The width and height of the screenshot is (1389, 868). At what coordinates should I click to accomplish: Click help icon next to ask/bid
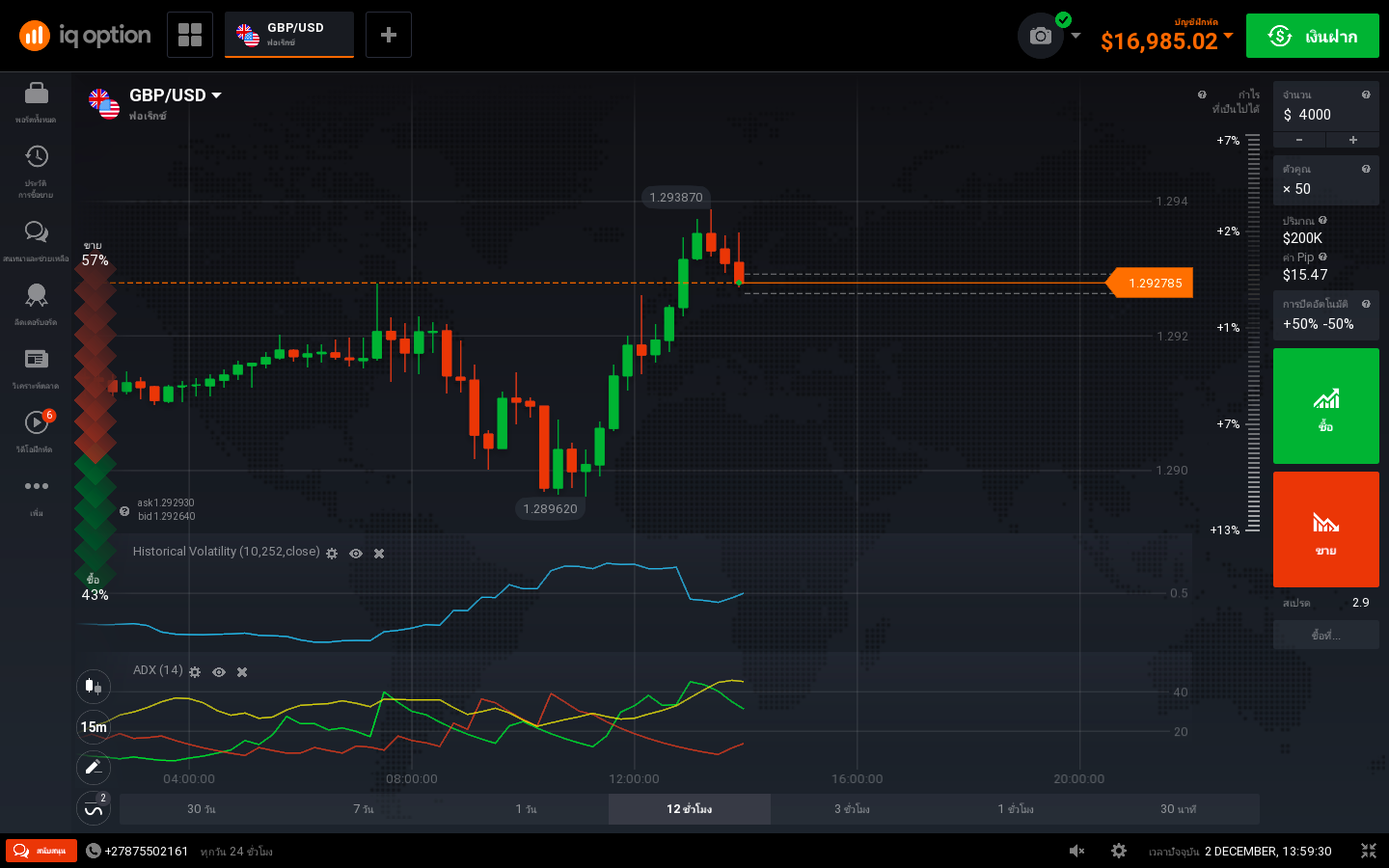[x=124, y=511]
